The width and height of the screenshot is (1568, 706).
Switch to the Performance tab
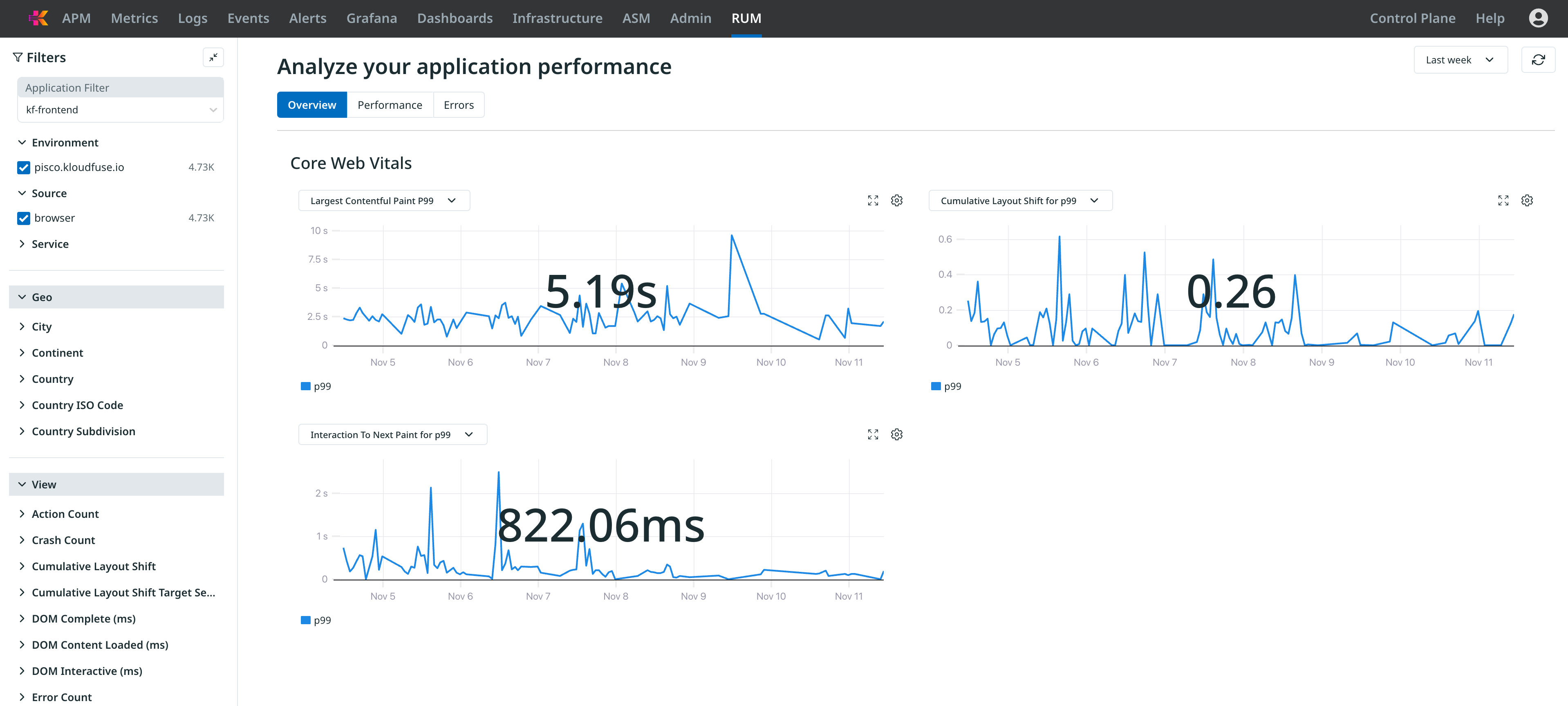coord(390,104)
